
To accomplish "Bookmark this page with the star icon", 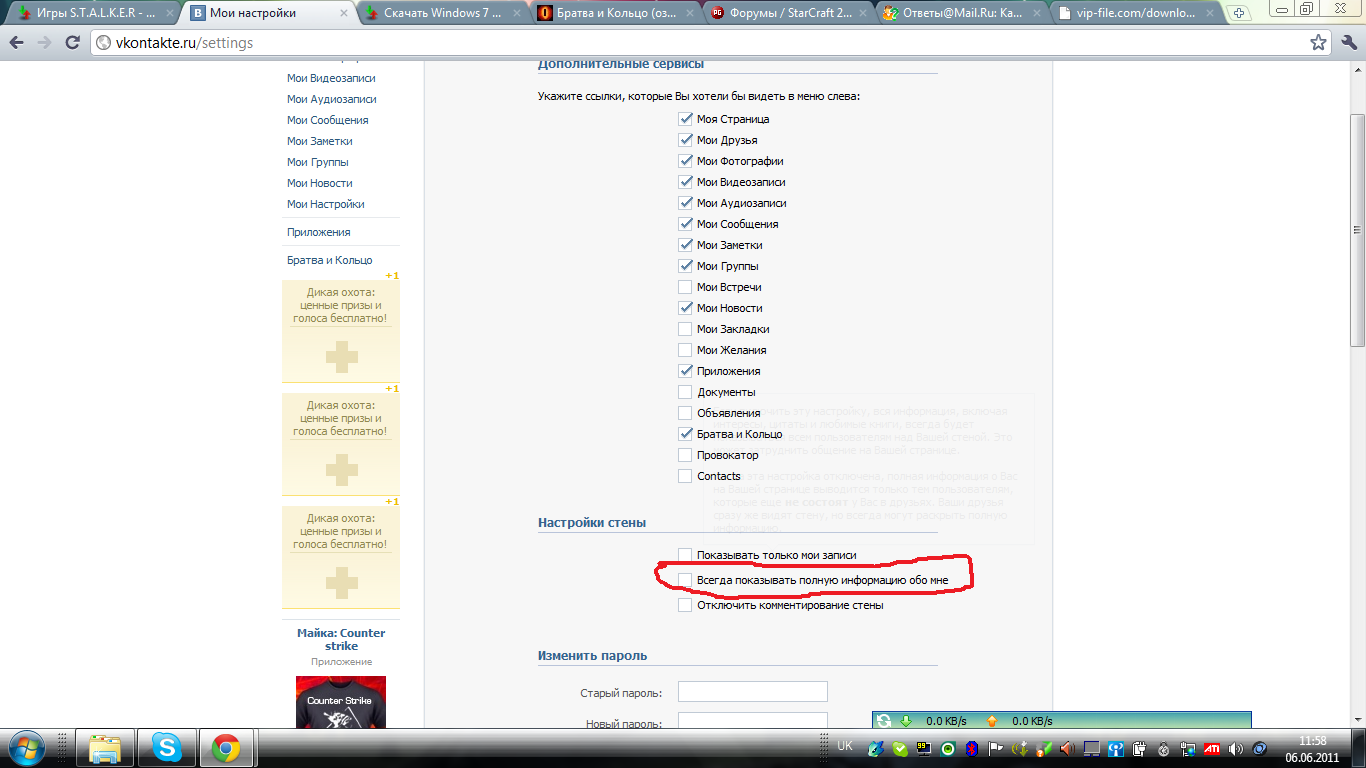I will [1319, 43].
